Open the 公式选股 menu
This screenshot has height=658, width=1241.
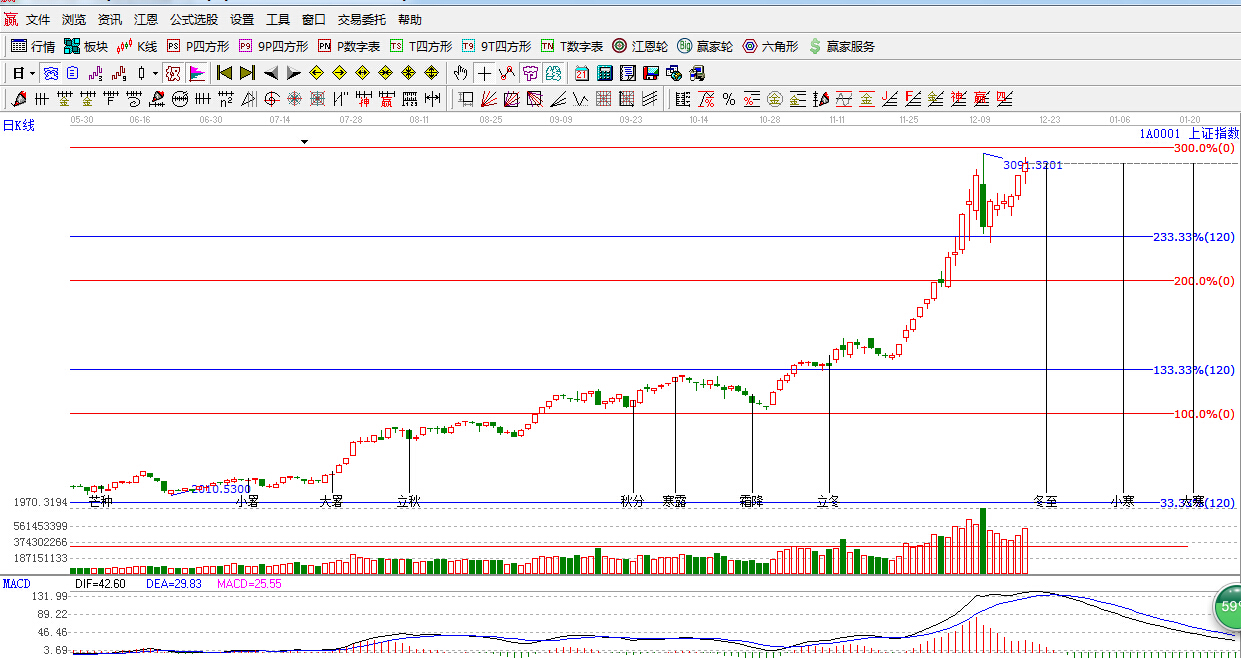coord(193,19)
